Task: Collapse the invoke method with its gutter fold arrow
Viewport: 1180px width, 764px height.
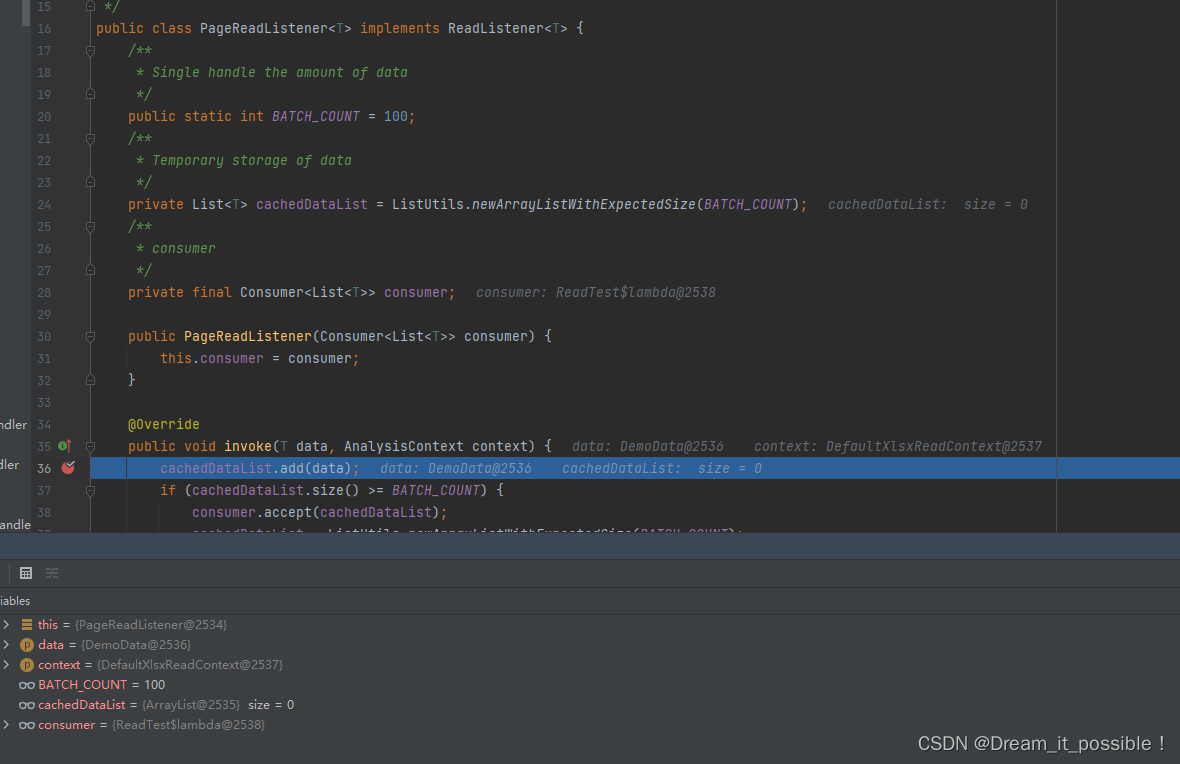Action: click(89, 446)
